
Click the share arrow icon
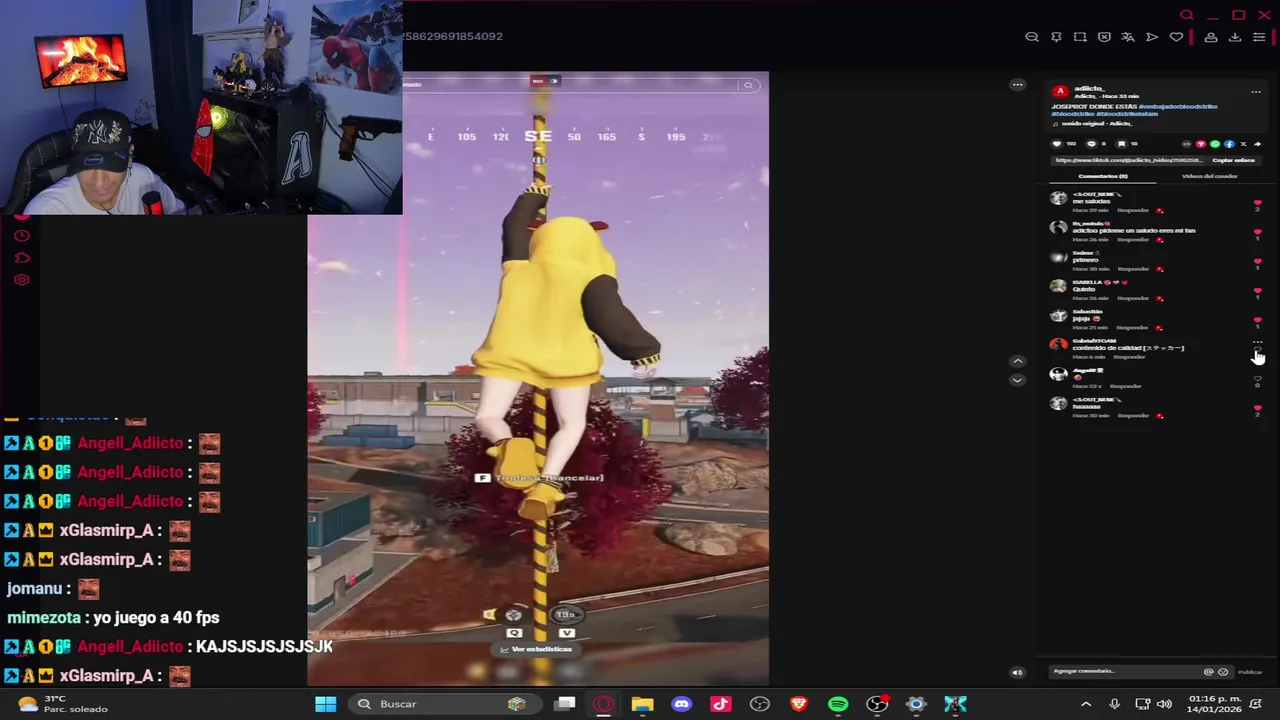(1257, 144)
